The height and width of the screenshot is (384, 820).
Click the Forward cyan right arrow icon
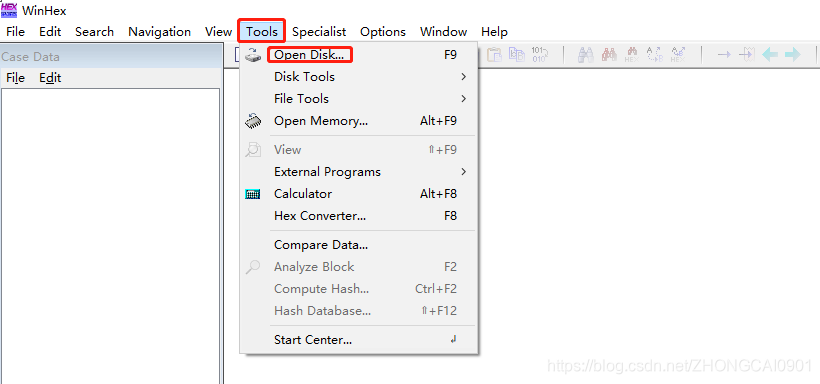coord(792,54)
